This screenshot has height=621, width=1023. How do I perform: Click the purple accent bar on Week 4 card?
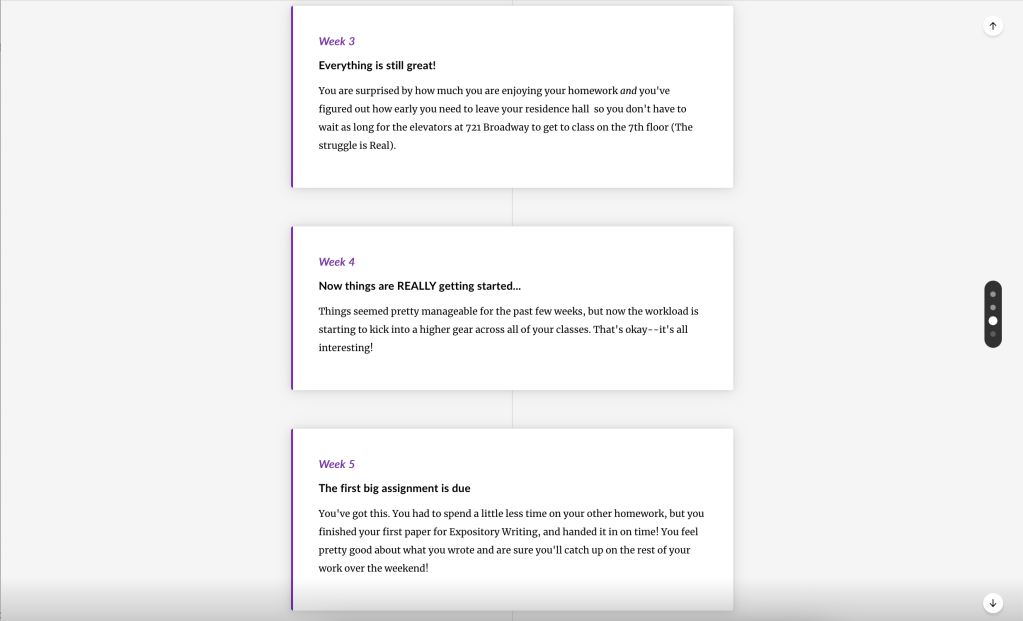[x=292, y=307]
